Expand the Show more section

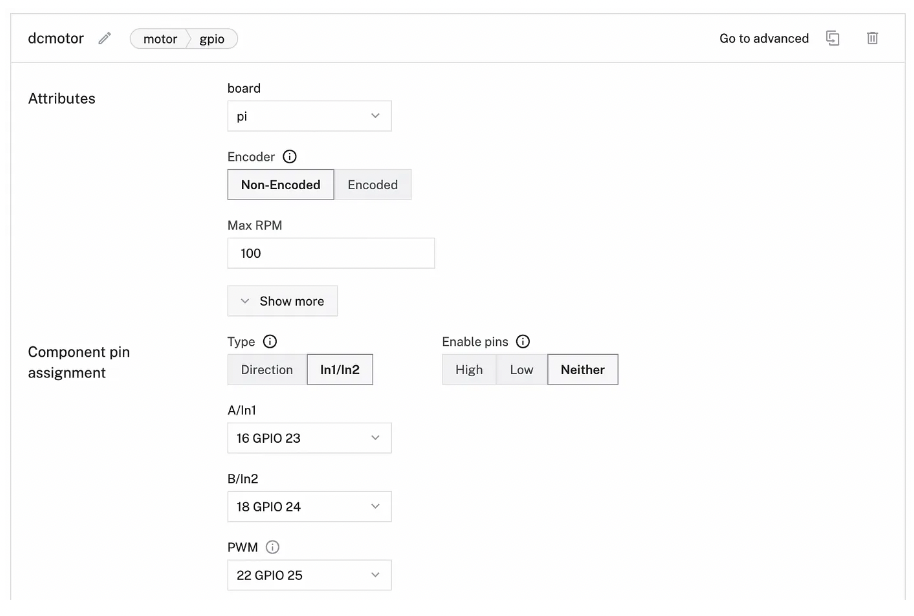[282, 301]
